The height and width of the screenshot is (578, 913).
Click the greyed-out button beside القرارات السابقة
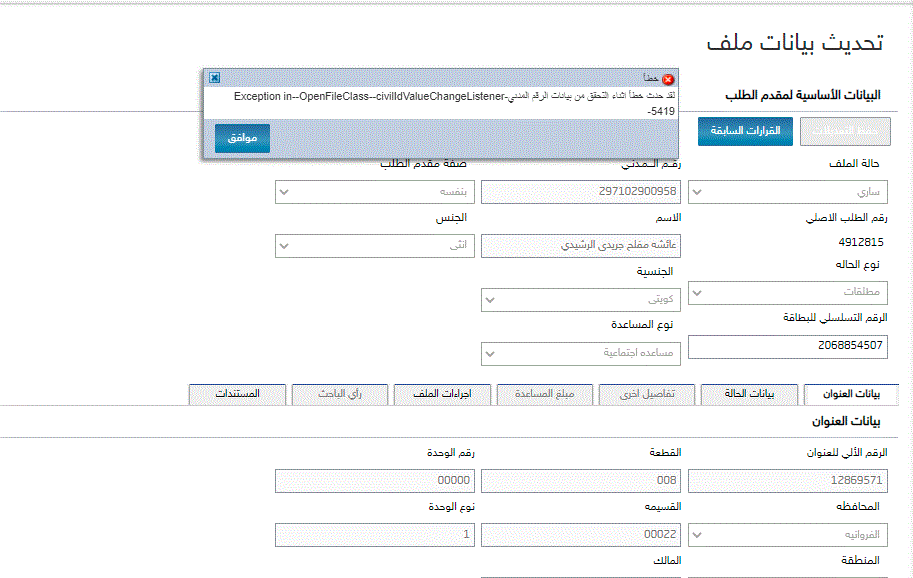pos(845,131)
